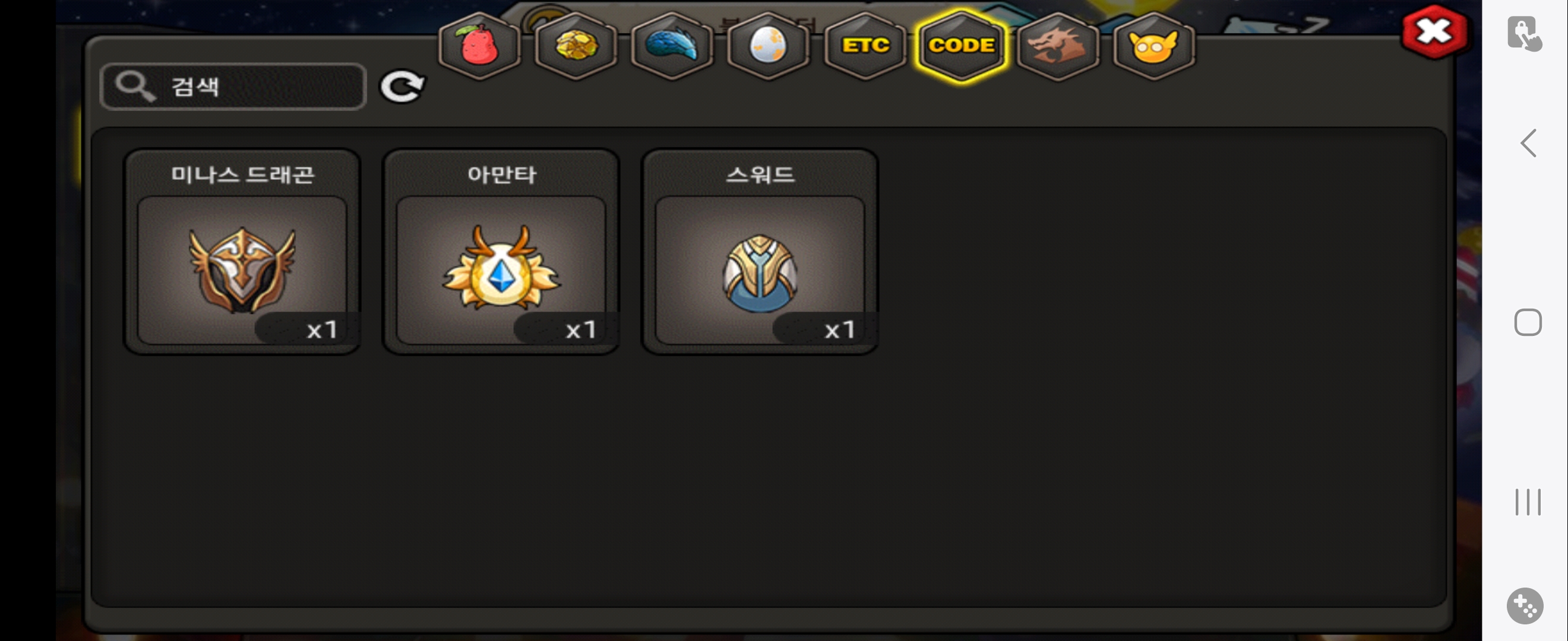Tap the touch lock icon at top right
Screen dimensions: 1568x641
pos(1524,33)
